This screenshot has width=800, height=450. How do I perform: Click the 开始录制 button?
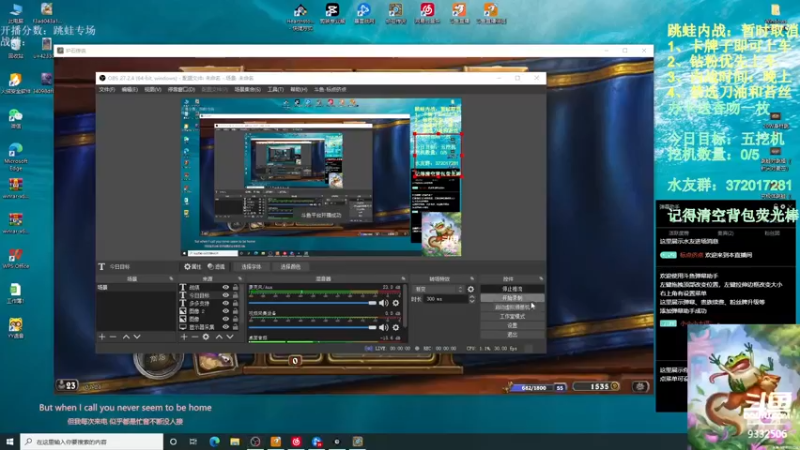point(512,298)
